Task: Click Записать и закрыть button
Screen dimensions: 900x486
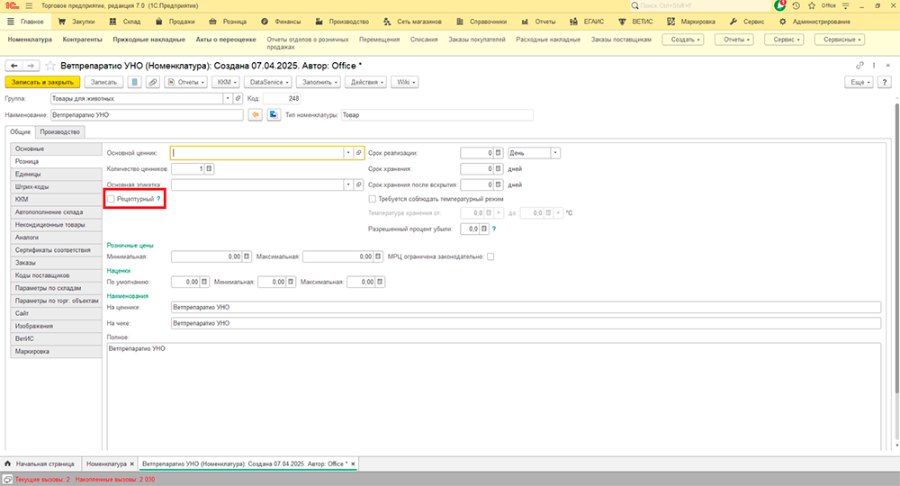Action: coord(42,82)
